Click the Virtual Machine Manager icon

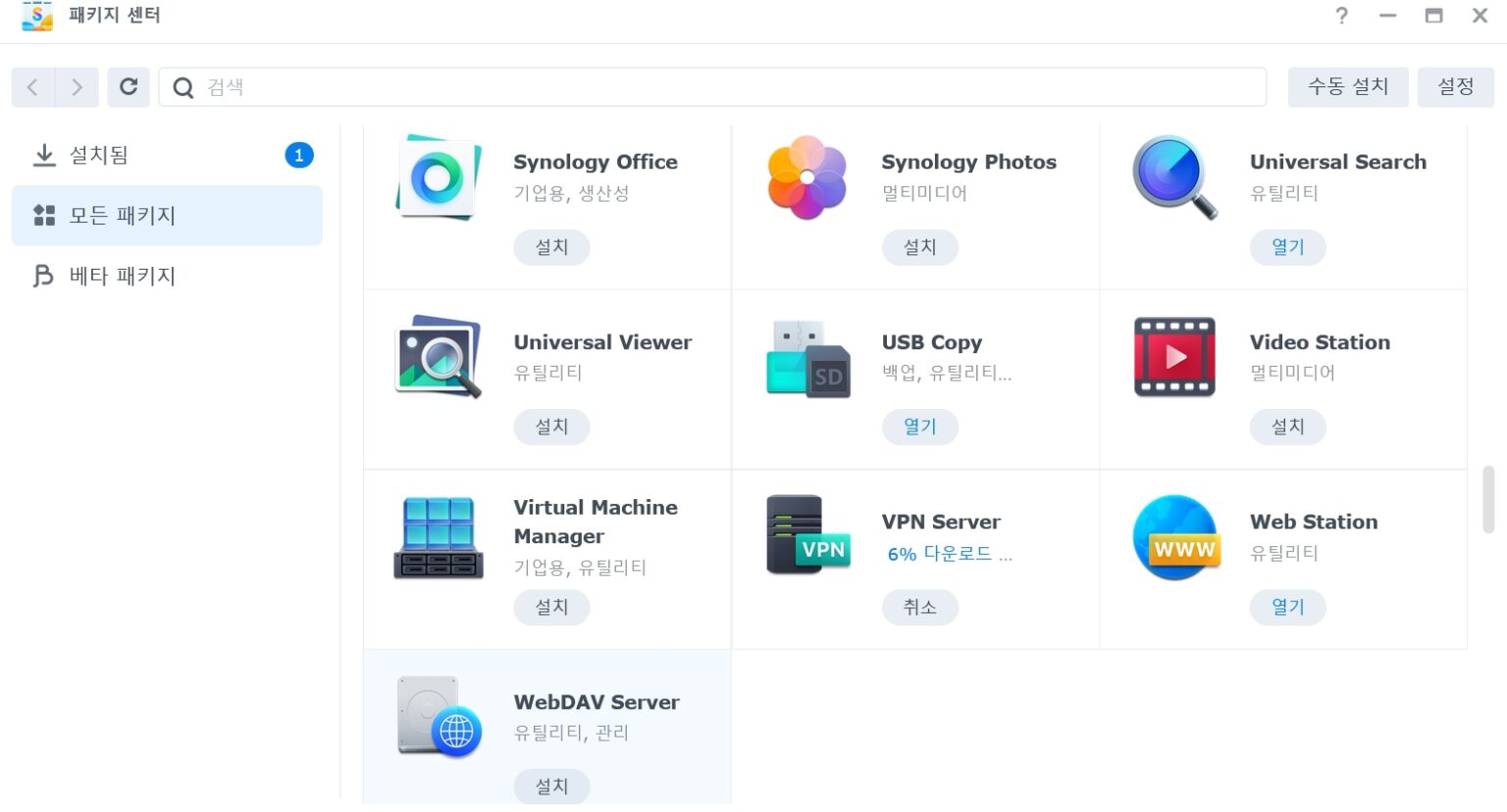point(439,537)
